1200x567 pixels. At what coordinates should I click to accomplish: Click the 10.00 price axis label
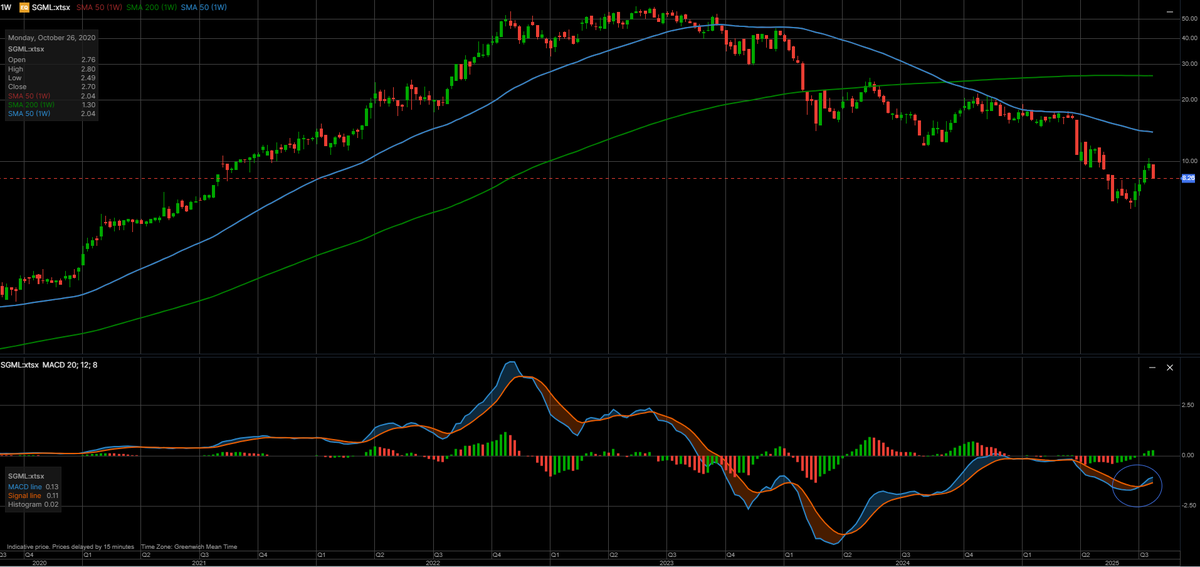pos(1190,161)
